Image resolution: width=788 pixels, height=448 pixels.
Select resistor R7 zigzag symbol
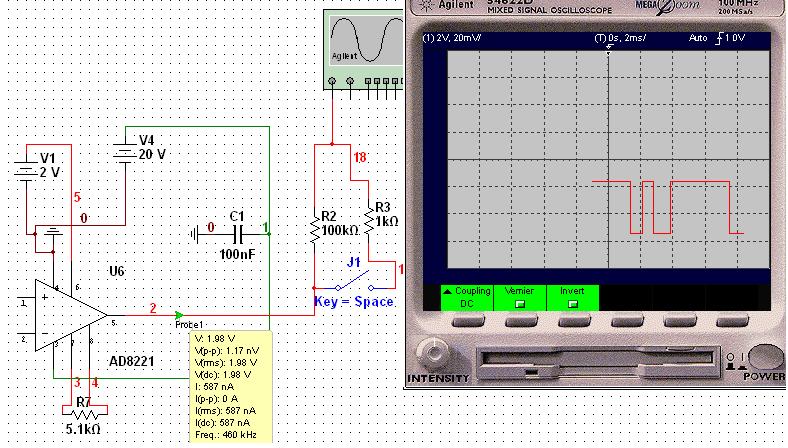click(84, 414)
